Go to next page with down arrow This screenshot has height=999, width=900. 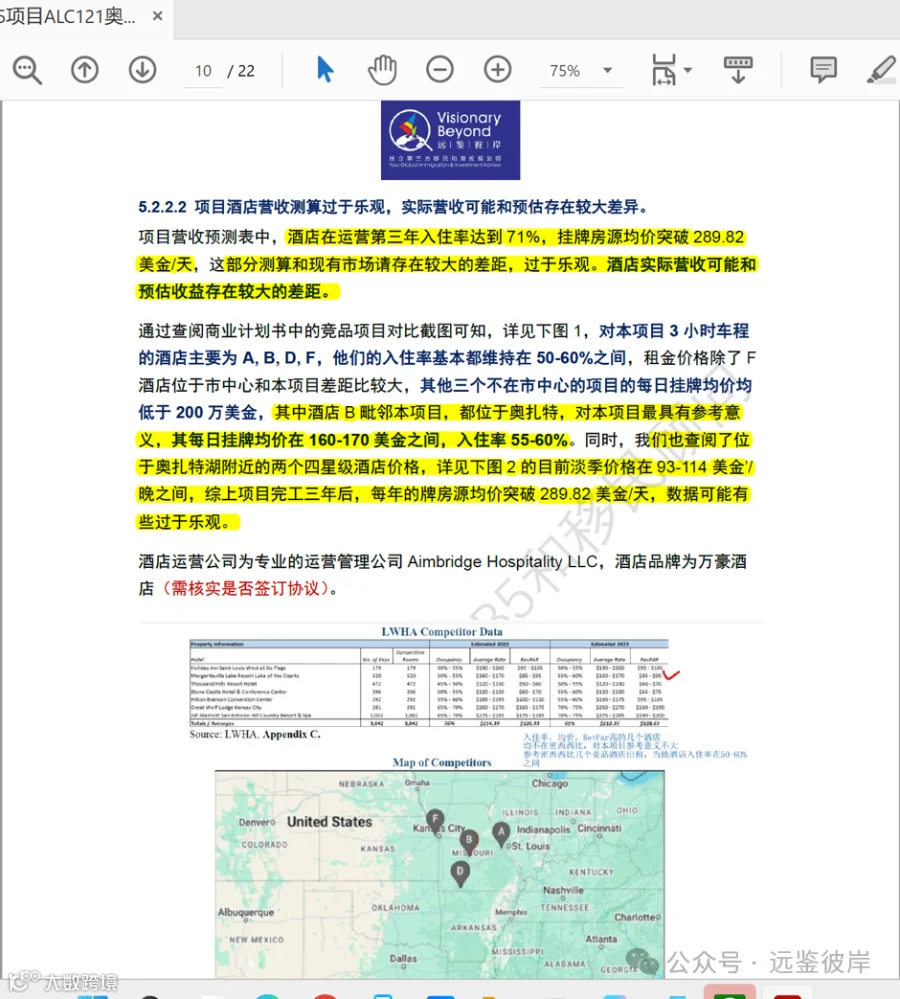click(142, 69)
